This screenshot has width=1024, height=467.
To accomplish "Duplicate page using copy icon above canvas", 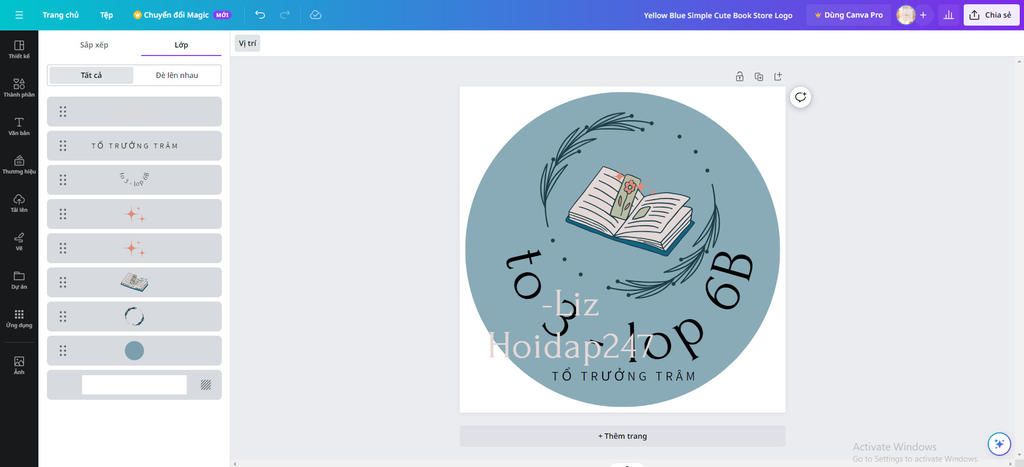I will coord(759,76).
